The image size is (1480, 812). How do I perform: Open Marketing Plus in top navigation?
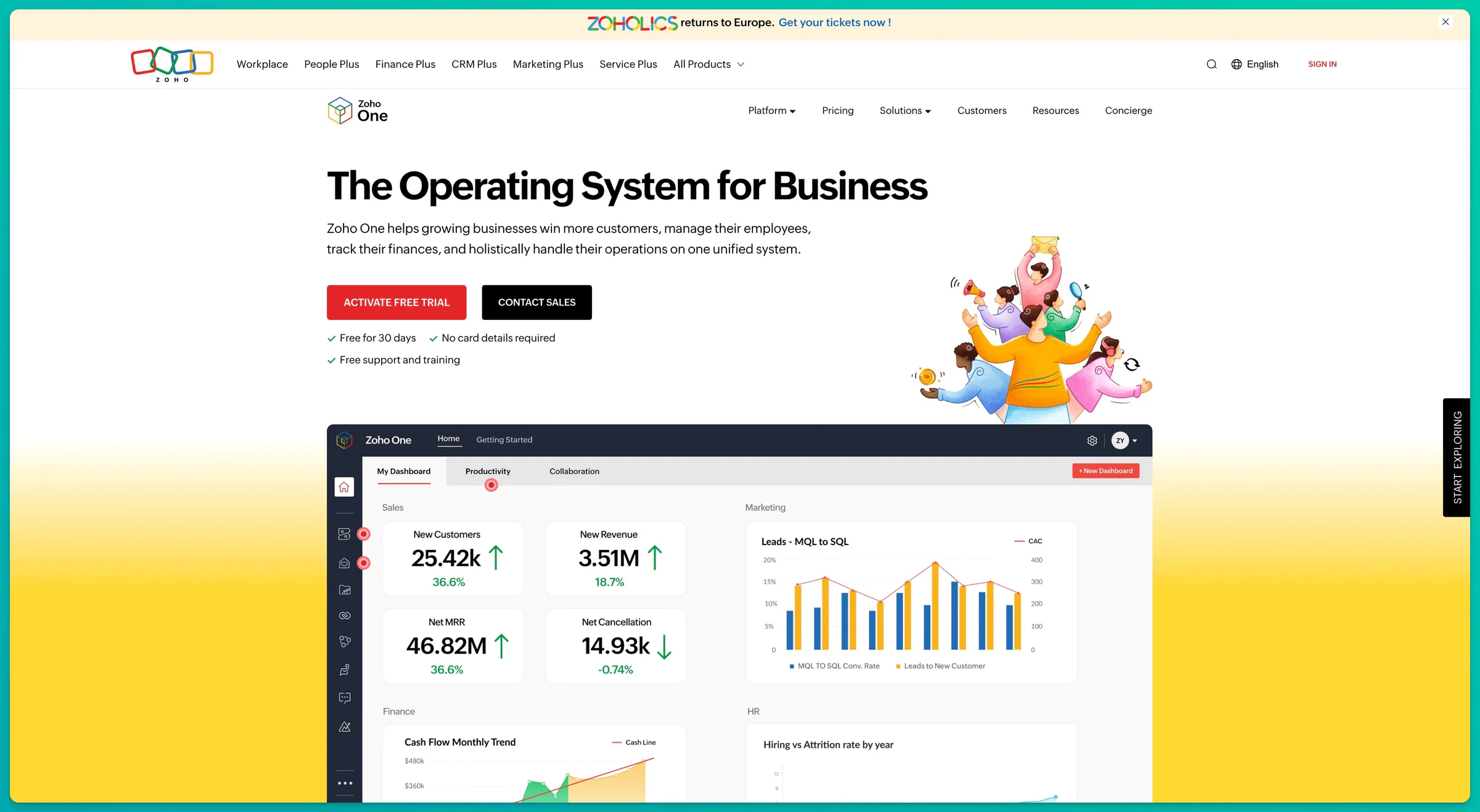point(548,64)
